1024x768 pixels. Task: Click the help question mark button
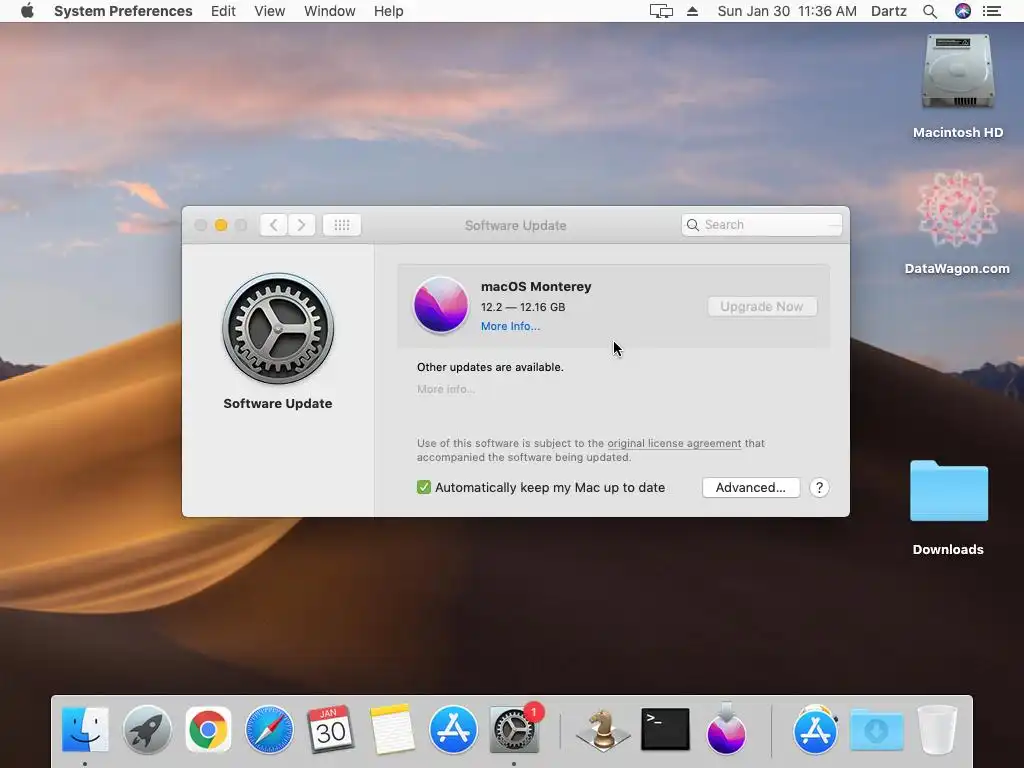pyautogui.click(x=819, y=487)
